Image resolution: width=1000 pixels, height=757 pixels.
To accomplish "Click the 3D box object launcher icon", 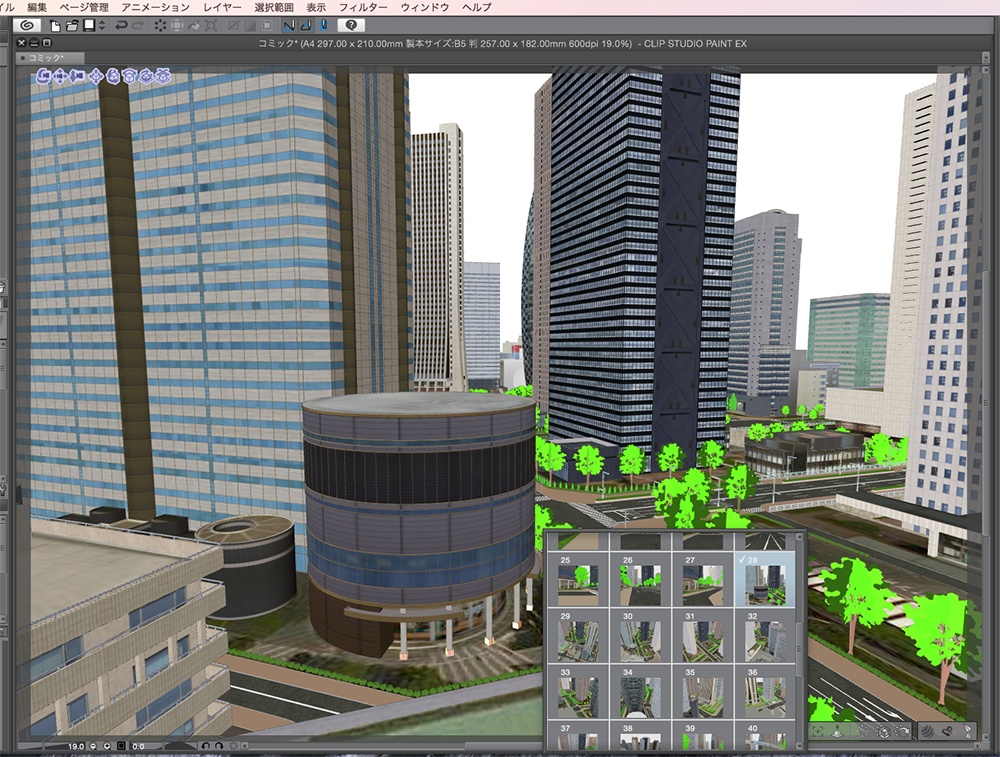I will (883, 731).
